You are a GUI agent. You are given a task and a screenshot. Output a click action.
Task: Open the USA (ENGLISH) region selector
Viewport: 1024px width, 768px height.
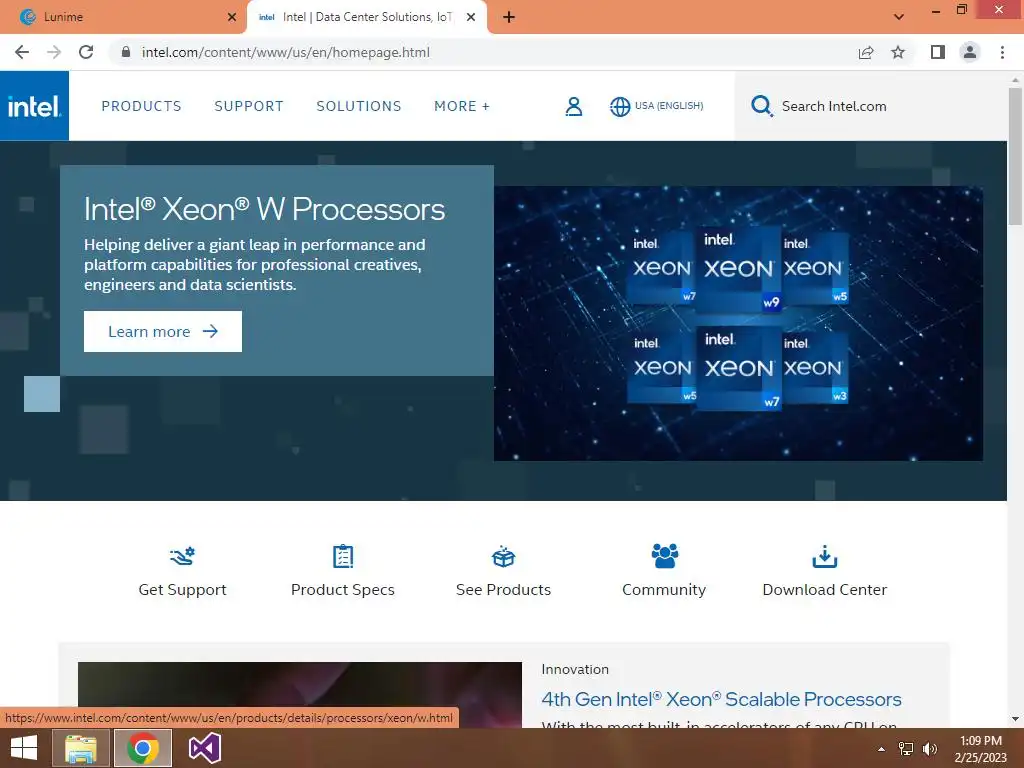669,106
